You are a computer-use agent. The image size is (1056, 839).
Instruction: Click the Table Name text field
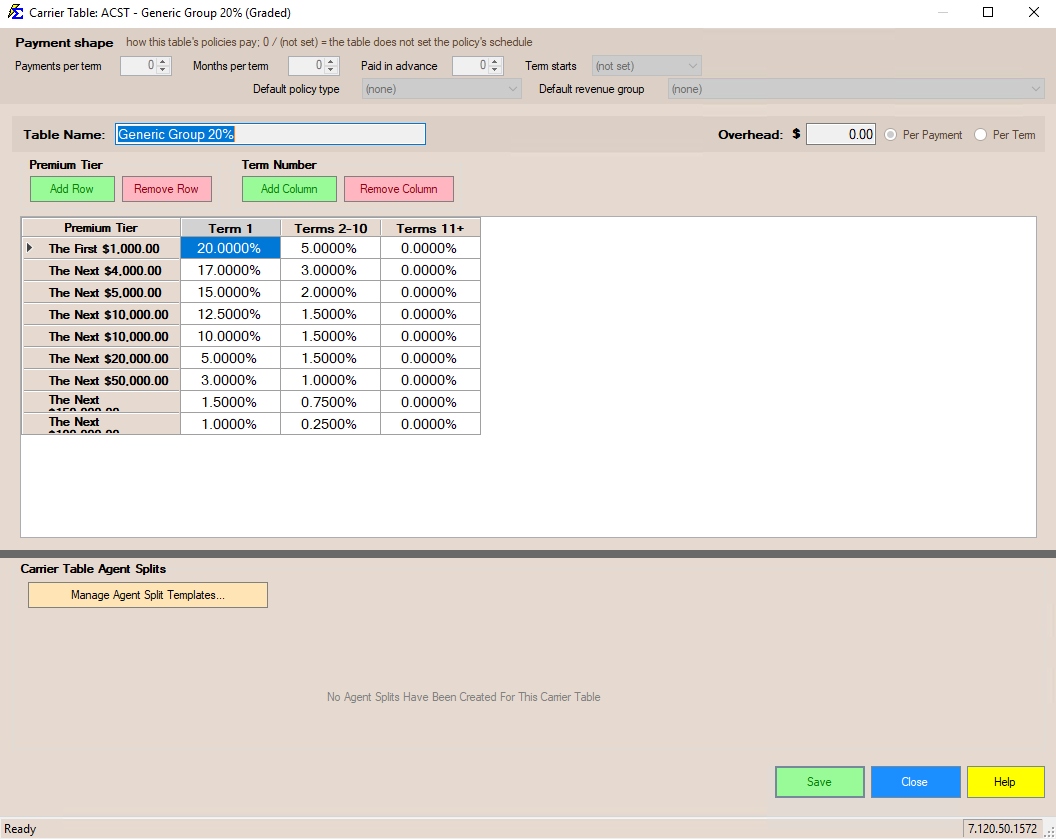coord(270,134)
